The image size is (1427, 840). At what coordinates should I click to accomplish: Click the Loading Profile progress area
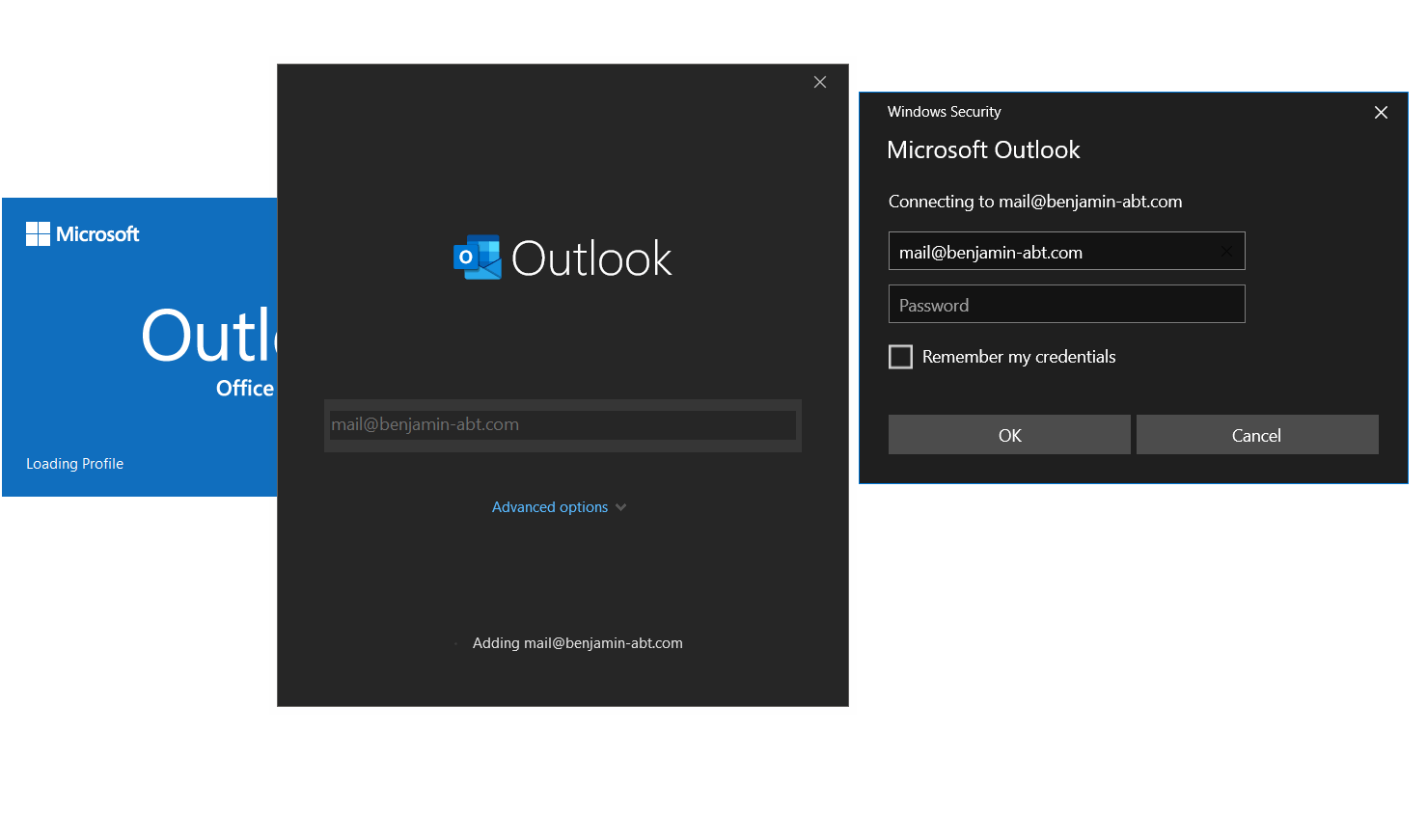click(74, 463)
